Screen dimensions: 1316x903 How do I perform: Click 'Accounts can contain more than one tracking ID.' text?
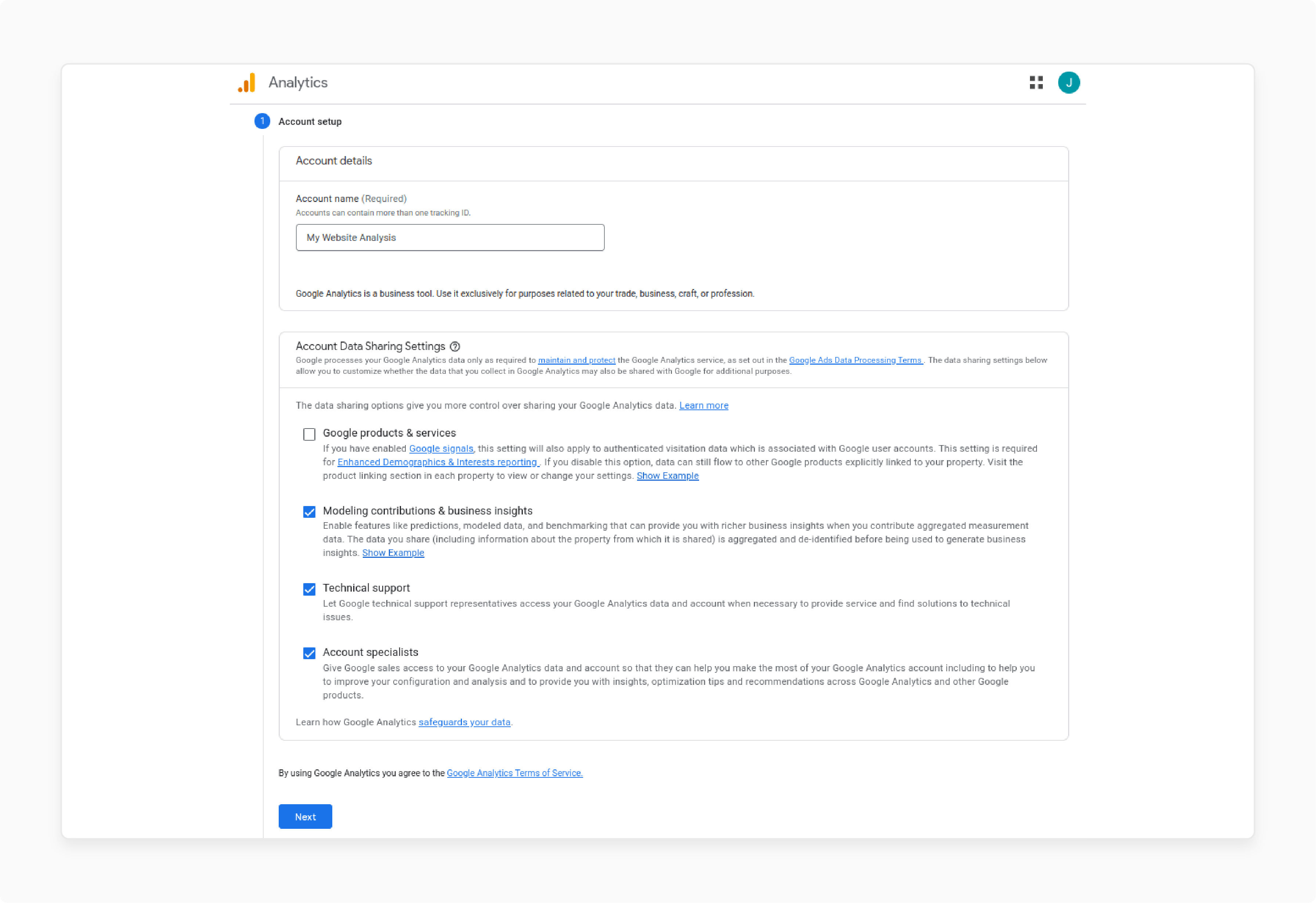tap(383, 213)
